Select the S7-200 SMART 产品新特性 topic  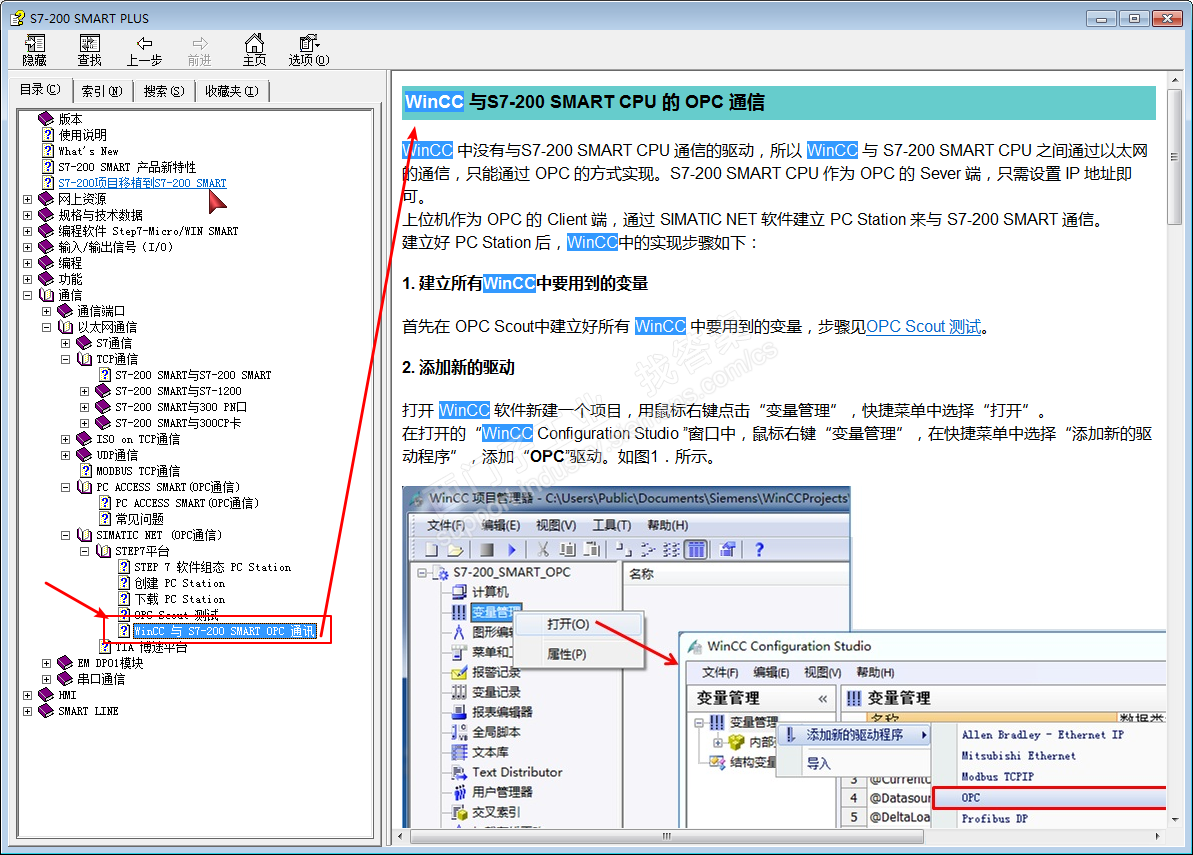pyautogui.click(x=127, y=167)
